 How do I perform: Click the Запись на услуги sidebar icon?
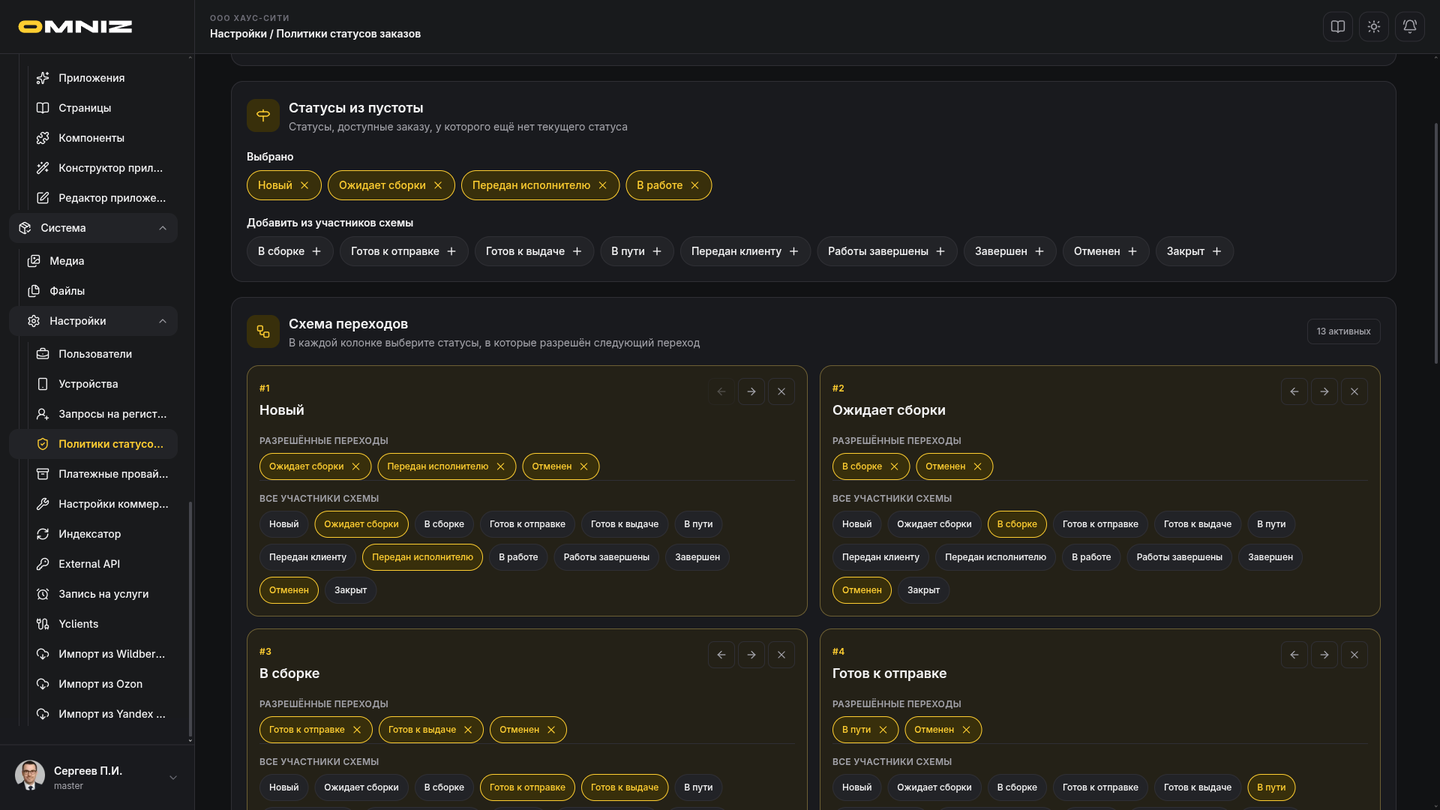(43, 594)
